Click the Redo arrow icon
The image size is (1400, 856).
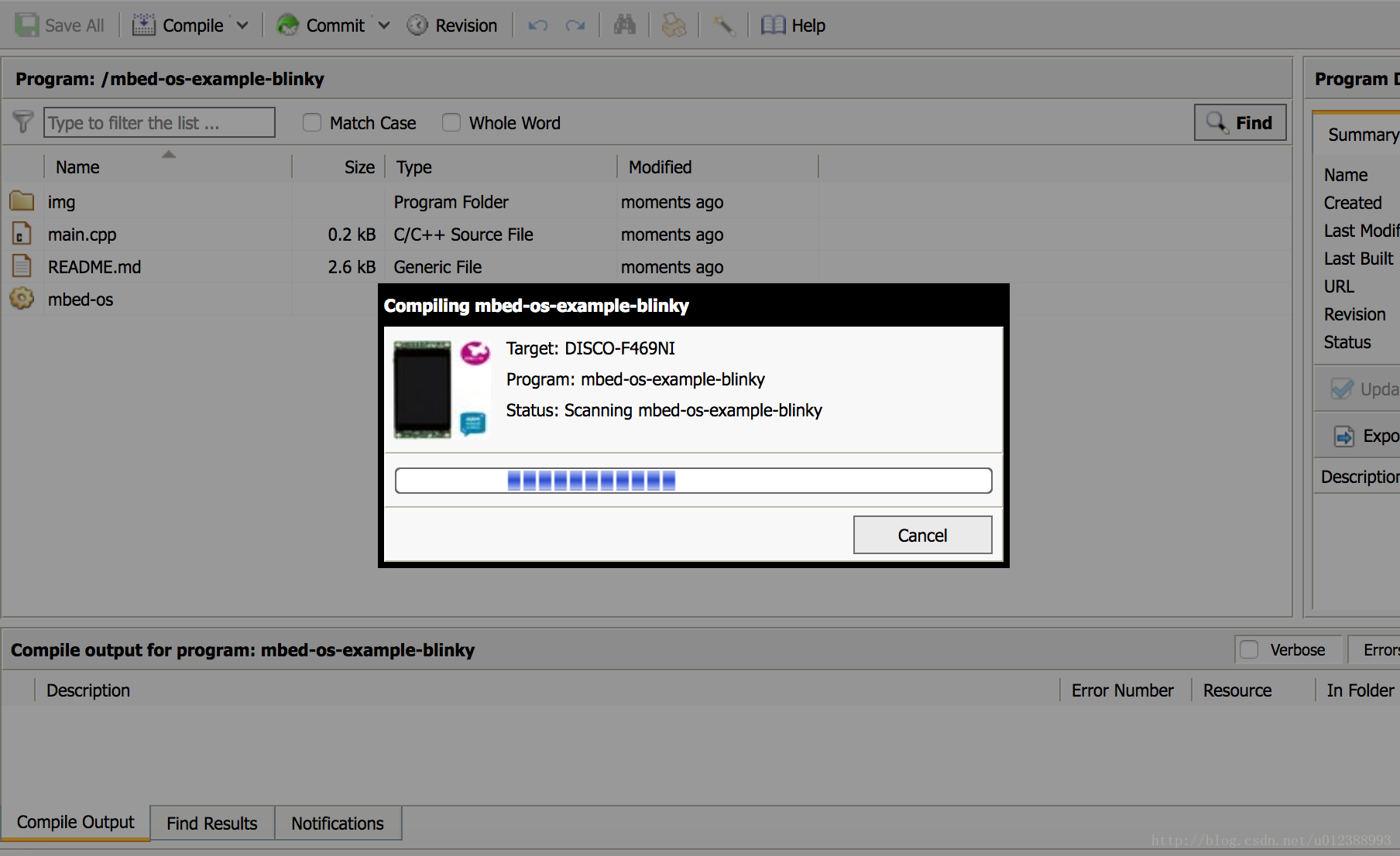pos(575,26)
